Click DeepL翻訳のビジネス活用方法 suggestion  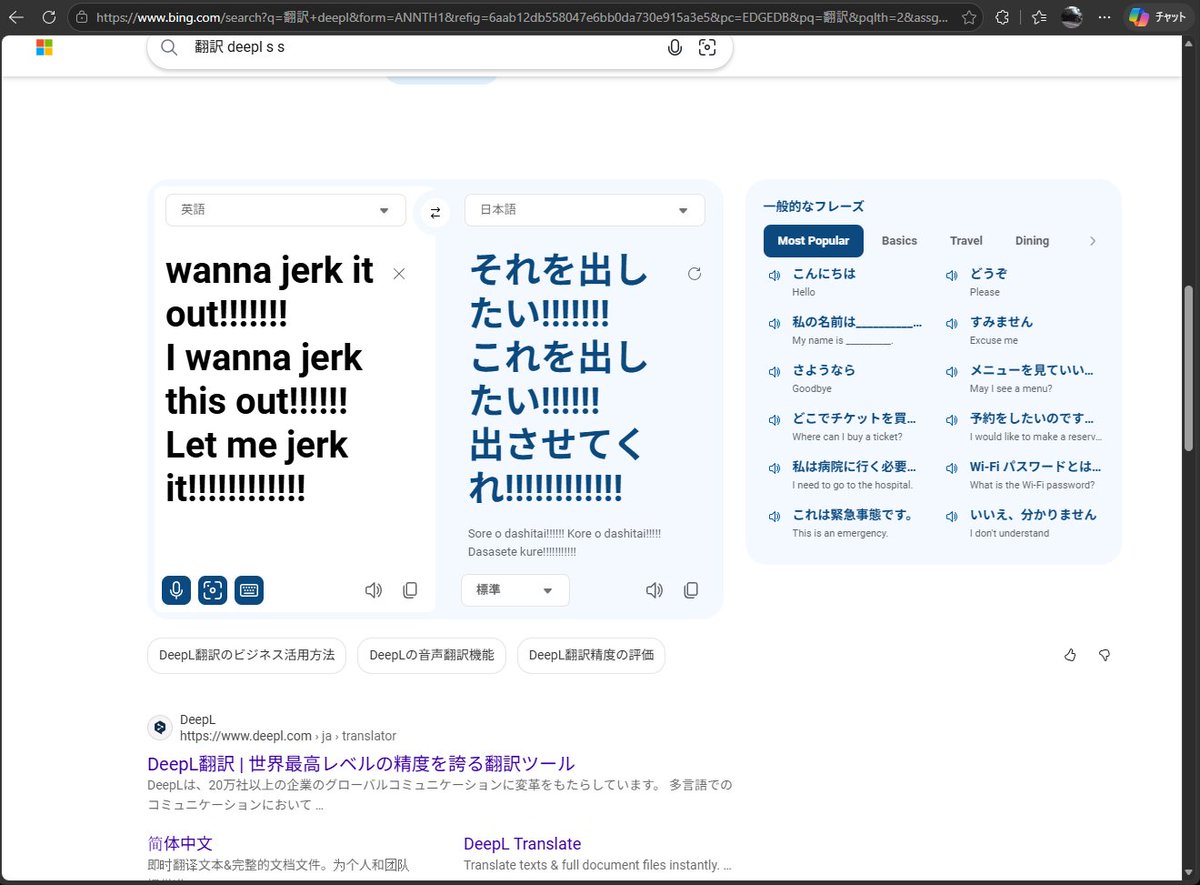247,655
